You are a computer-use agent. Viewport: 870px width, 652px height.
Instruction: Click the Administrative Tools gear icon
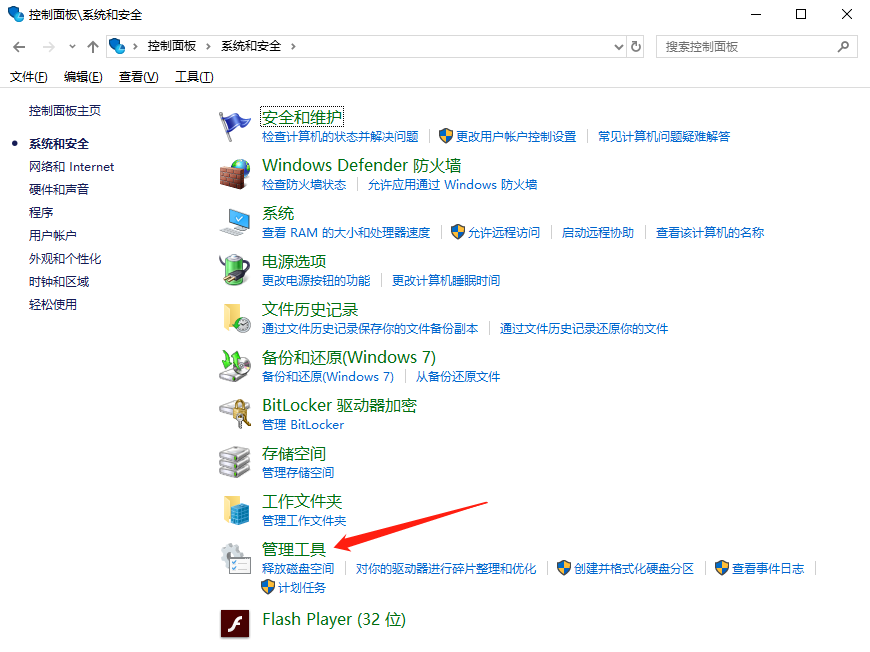coord(235,559)
